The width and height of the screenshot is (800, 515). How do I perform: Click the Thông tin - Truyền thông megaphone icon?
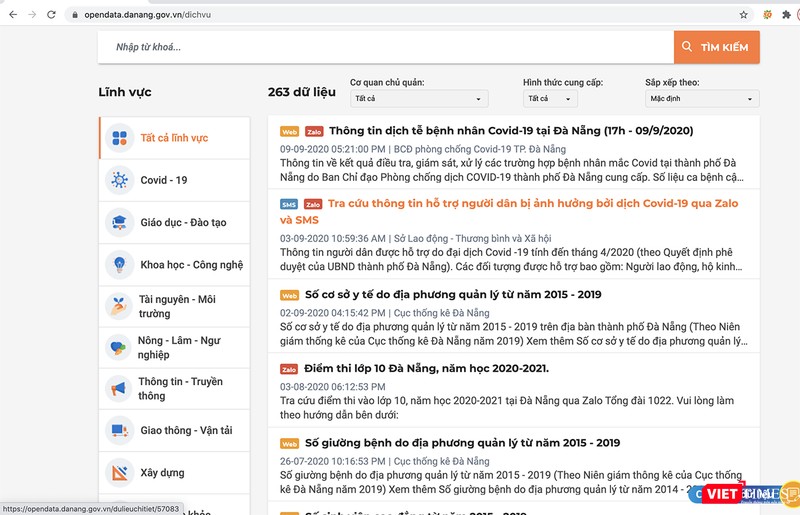click(120, 388)
